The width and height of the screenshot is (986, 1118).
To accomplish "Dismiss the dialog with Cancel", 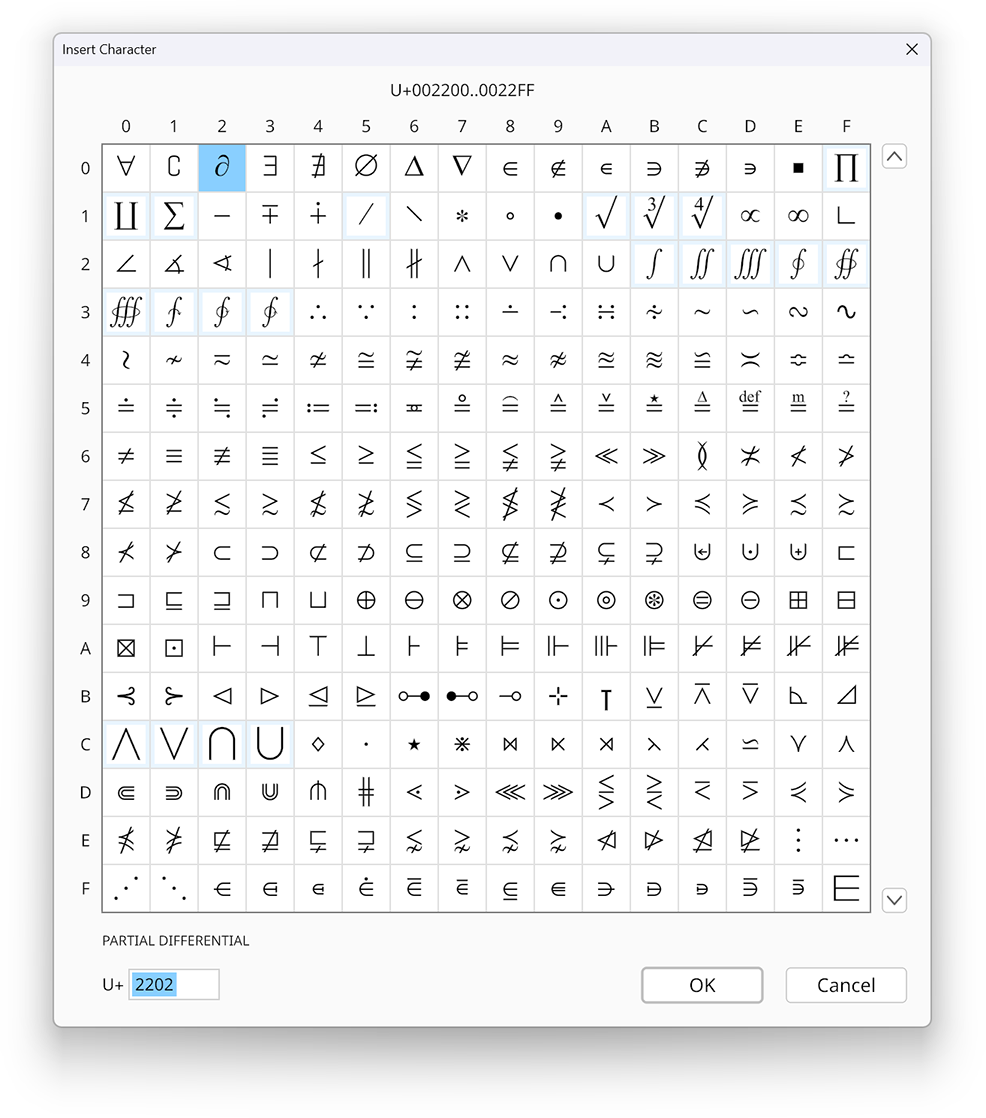I will (x=846, y=985).
